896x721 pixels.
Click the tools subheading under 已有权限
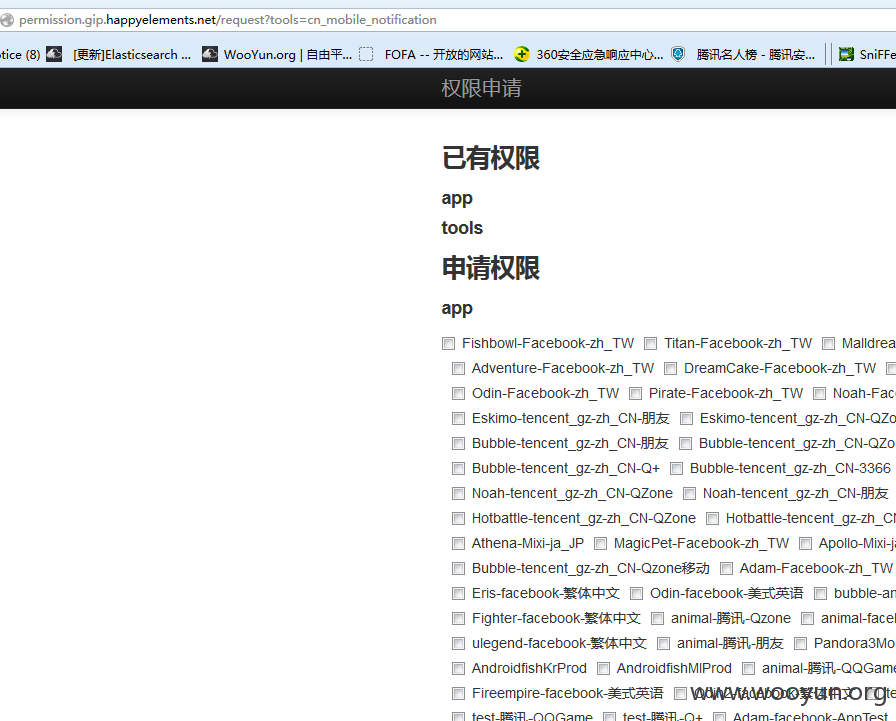[x=462, y=228]
